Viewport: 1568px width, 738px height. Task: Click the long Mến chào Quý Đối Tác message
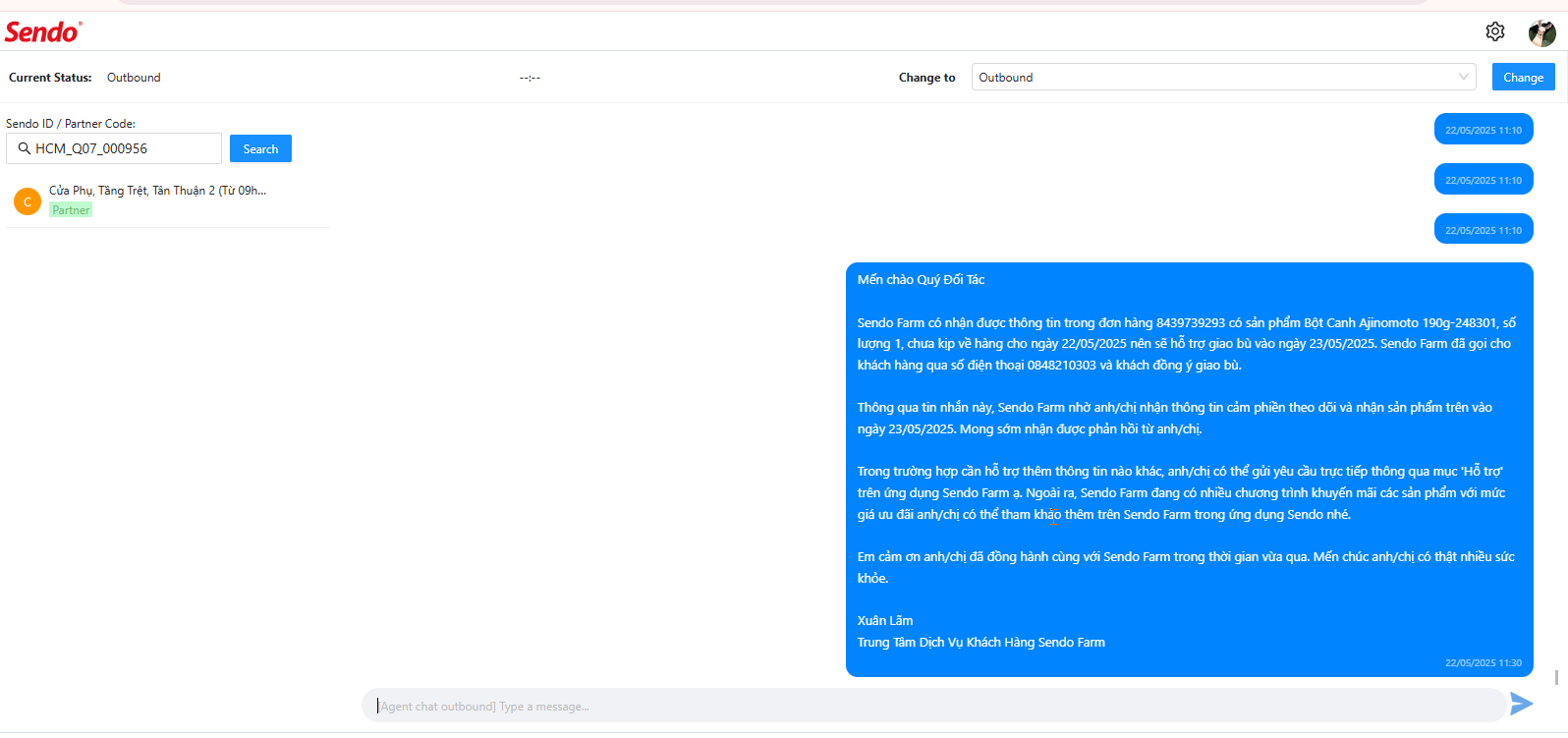pos(1189,469)
